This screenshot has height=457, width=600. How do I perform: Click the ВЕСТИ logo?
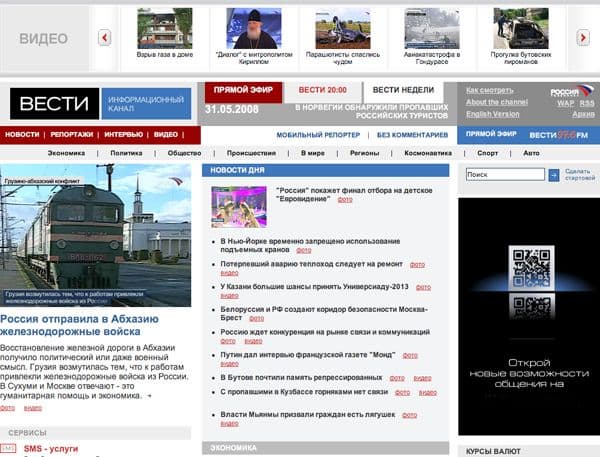[54, 104]
